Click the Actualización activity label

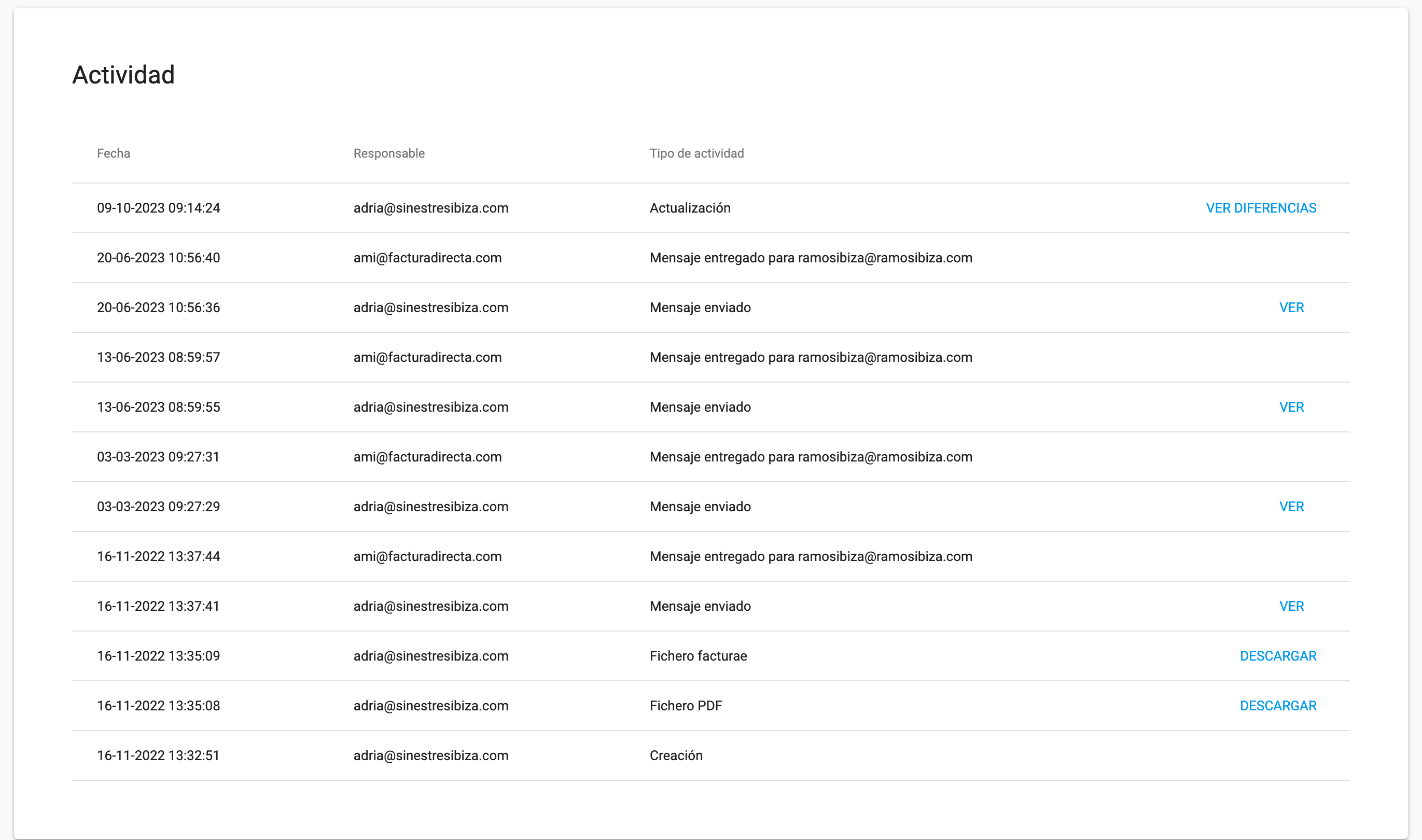[690, 208]
